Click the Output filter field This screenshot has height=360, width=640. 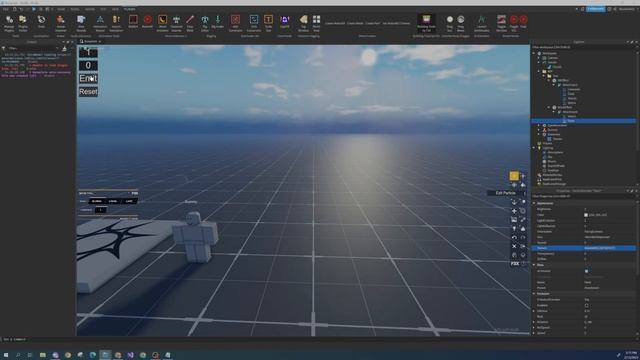click(33, 48)
